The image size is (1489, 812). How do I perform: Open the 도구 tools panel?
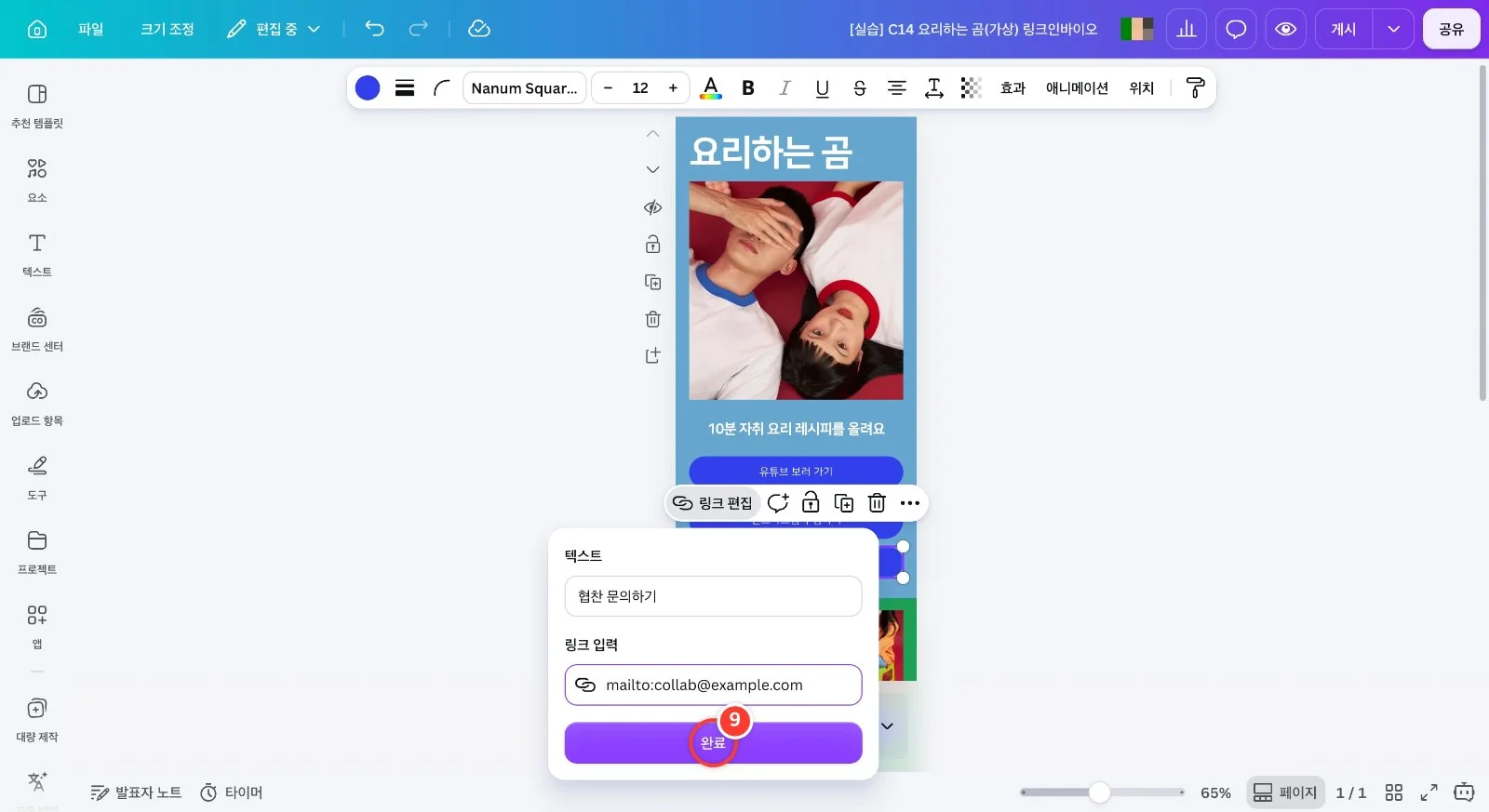pyautogui.click(x=37, y=477)
